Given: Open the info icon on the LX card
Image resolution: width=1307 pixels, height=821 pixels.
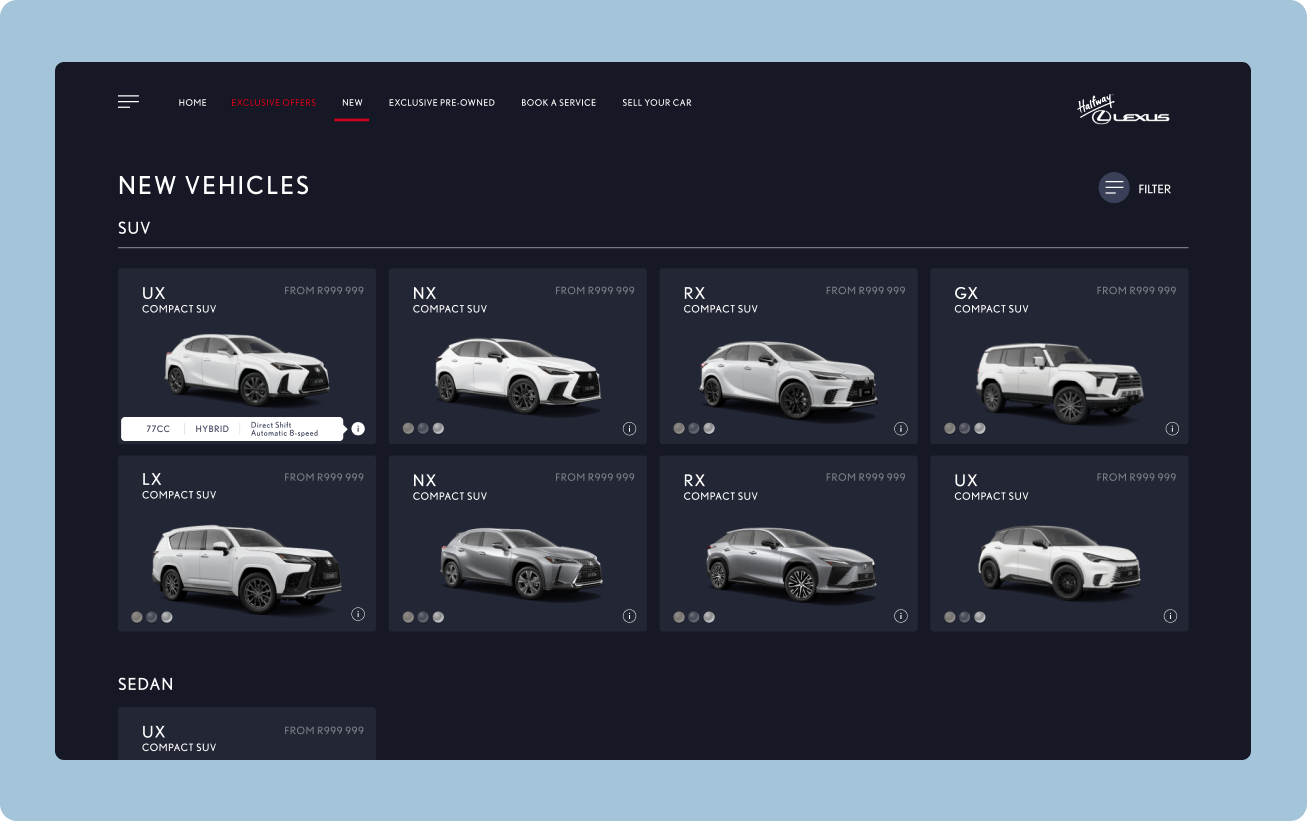Looking at the screenshot, I should pyautogui.click(x=358, y=614).
